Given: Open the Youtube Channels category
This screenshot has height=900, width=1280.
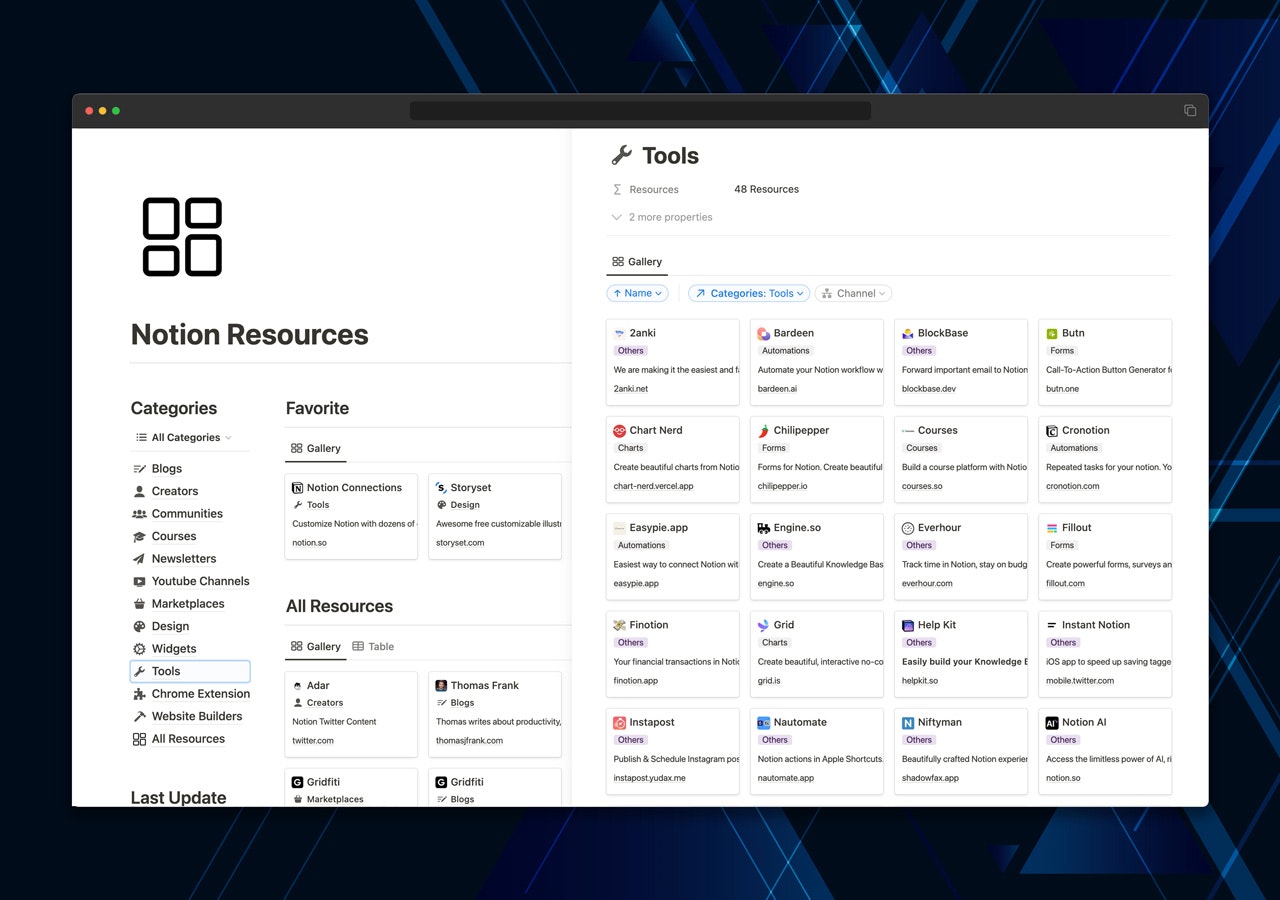Looking at the screenshot, I should (190, 581).
